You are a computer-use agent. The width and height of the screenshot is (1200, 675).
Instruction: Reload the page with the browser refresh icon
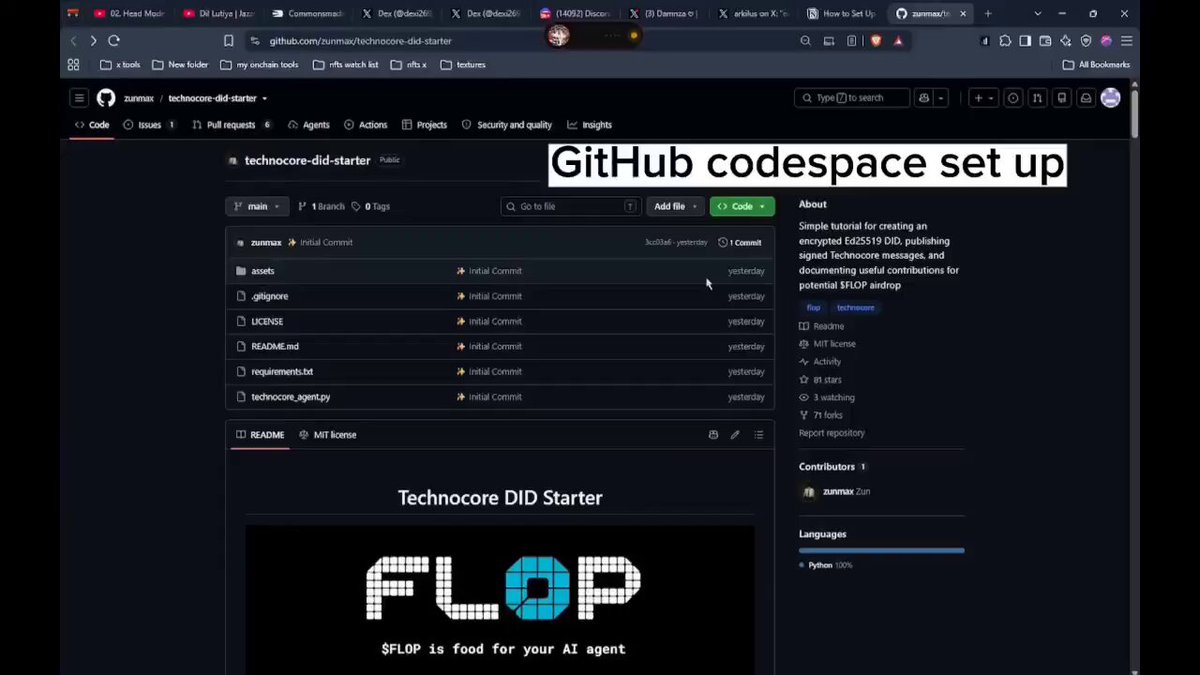[114, 41]
